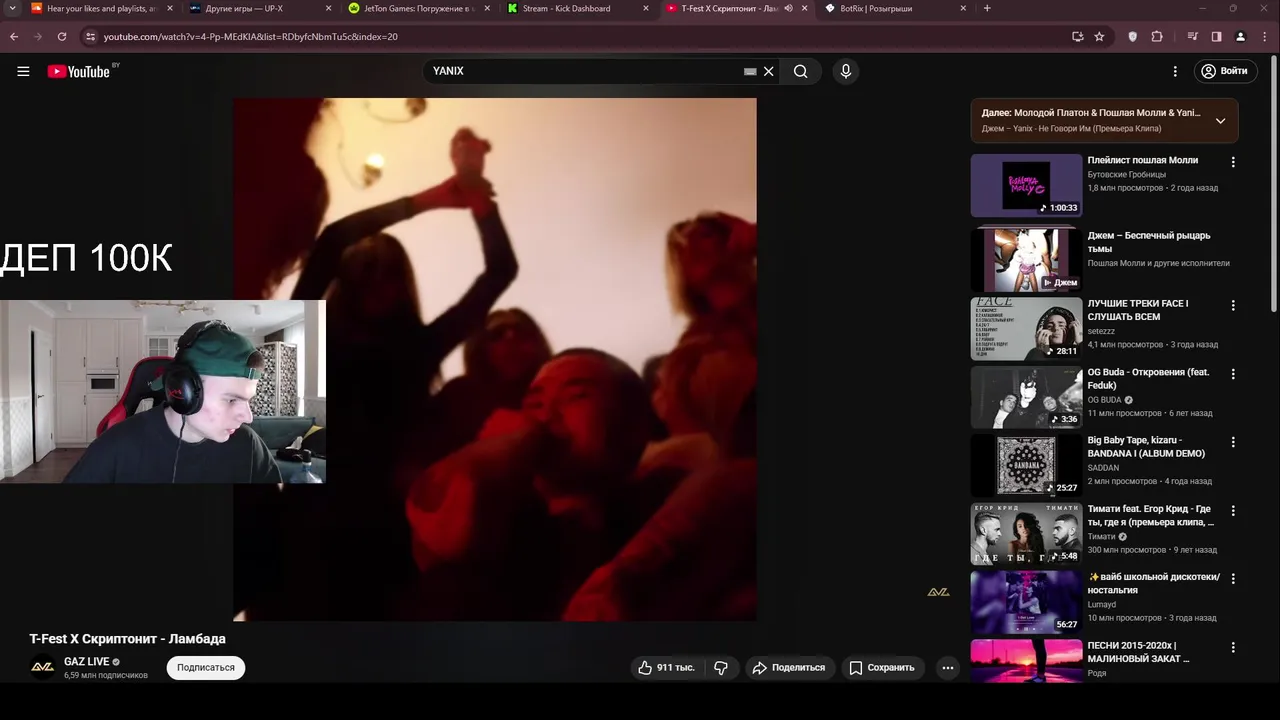The height and width of the screenshot is (720, 1280).
Task: Close the JetTon Games tab
Action: coord(487,8)
